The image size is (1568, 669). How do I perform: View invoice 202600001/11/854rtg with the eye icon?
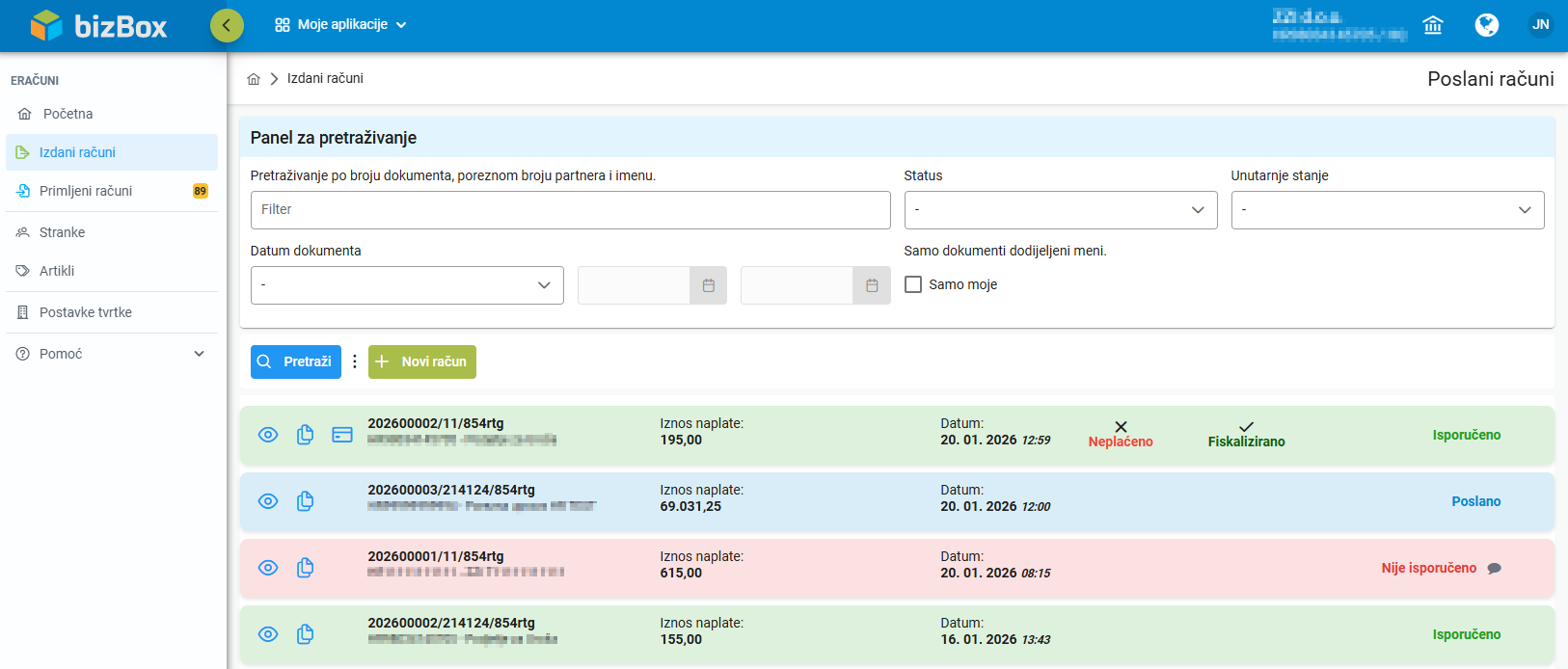click(268, 568)
